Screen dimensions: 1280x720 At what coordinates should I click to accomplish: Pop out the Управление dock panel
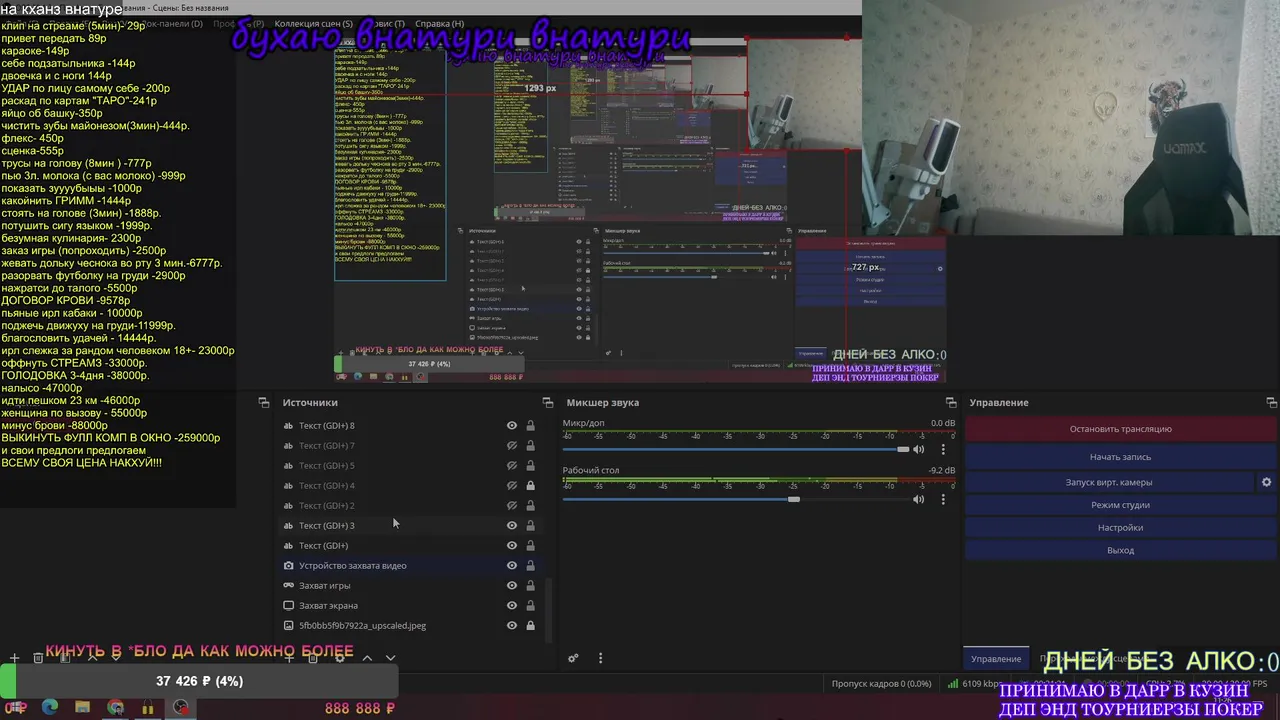1272,402
